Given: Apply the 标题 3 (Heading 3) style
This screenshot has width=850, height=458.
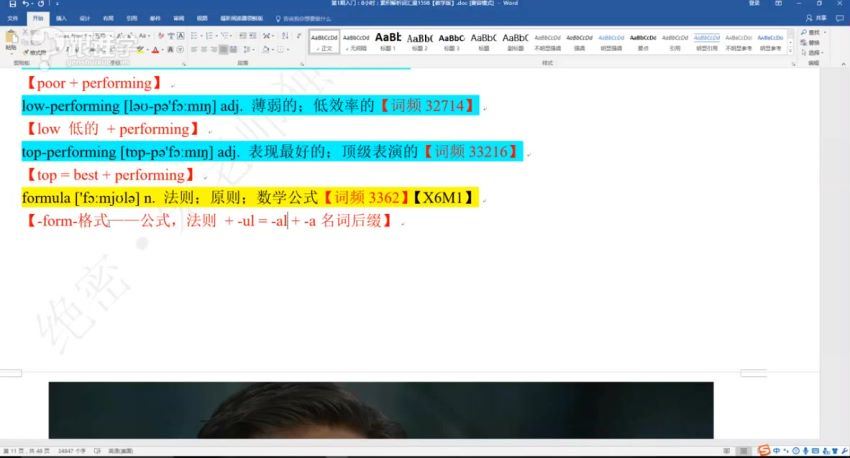Looking at the screenshot, I should 452,42.
